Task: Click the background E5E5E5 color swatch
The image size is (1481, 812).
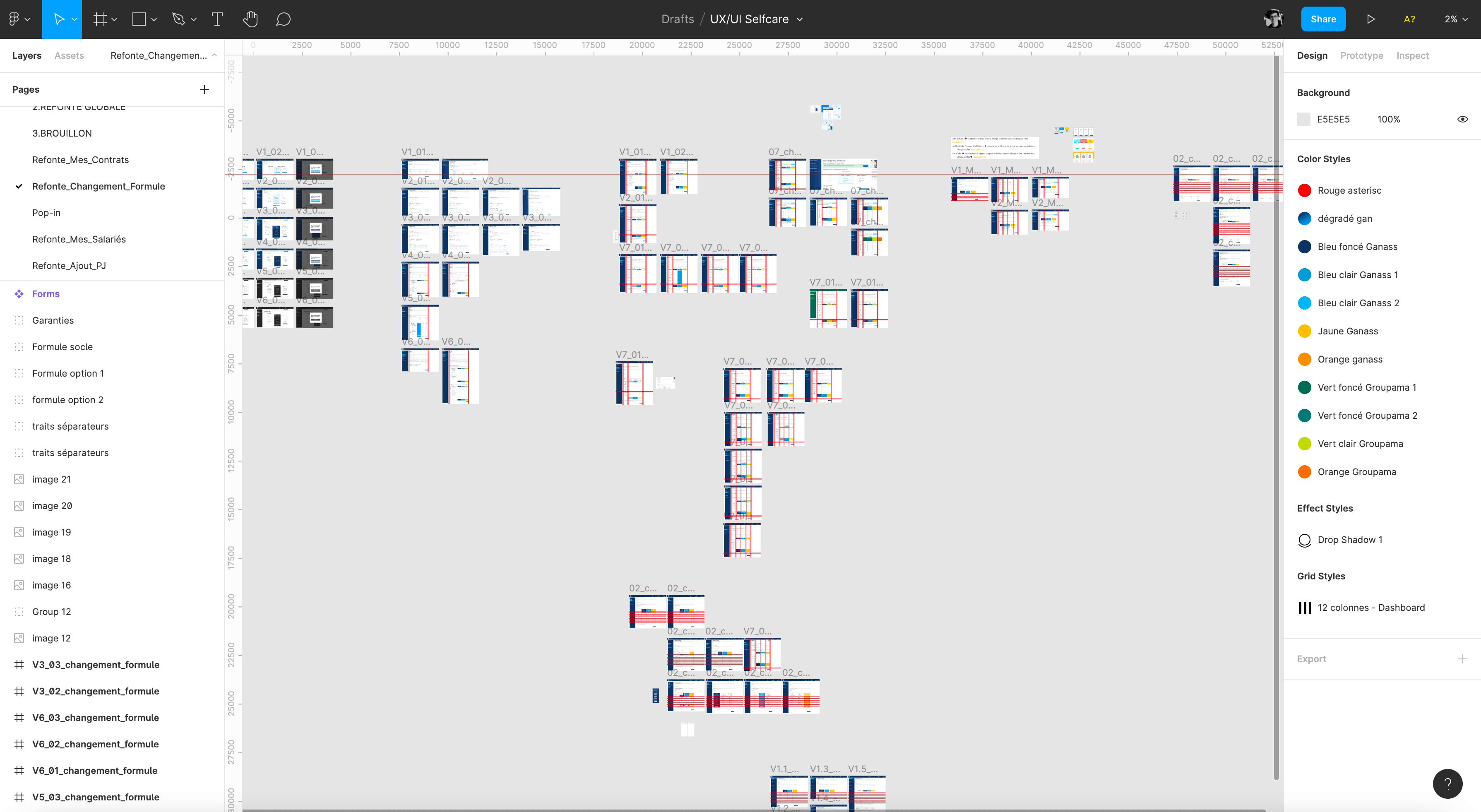Action: point(1304,119)
